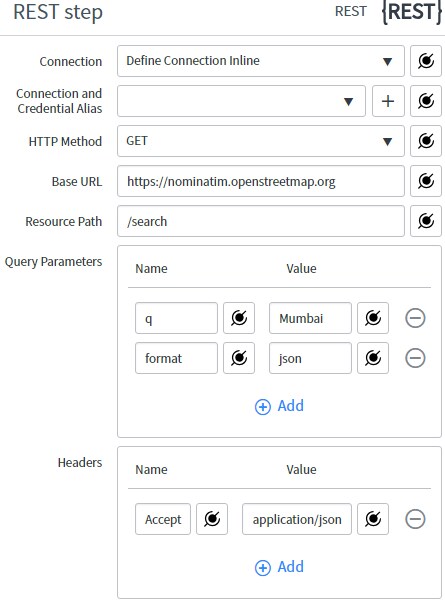
Task: Create new alias with plus button
Action: (388, 101)
